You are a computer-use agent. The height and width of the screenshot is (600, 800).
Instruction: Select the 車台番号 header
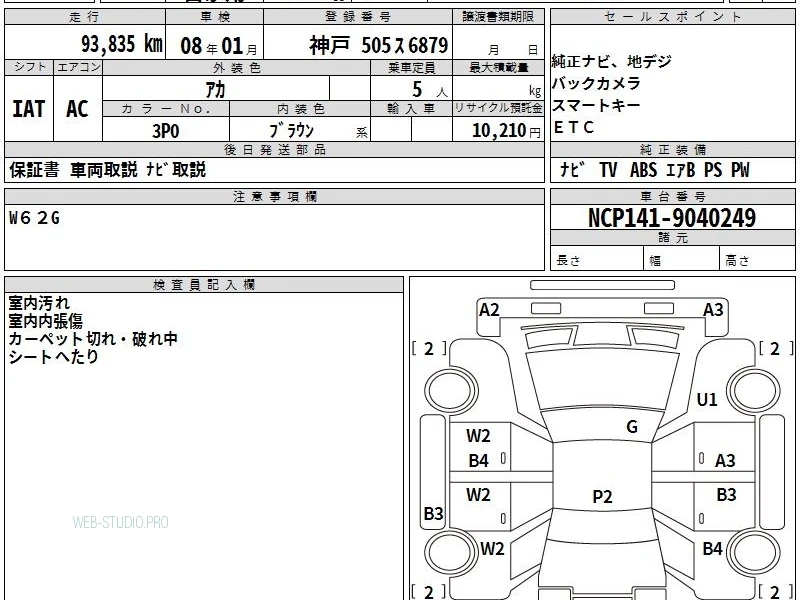[673, 196]
